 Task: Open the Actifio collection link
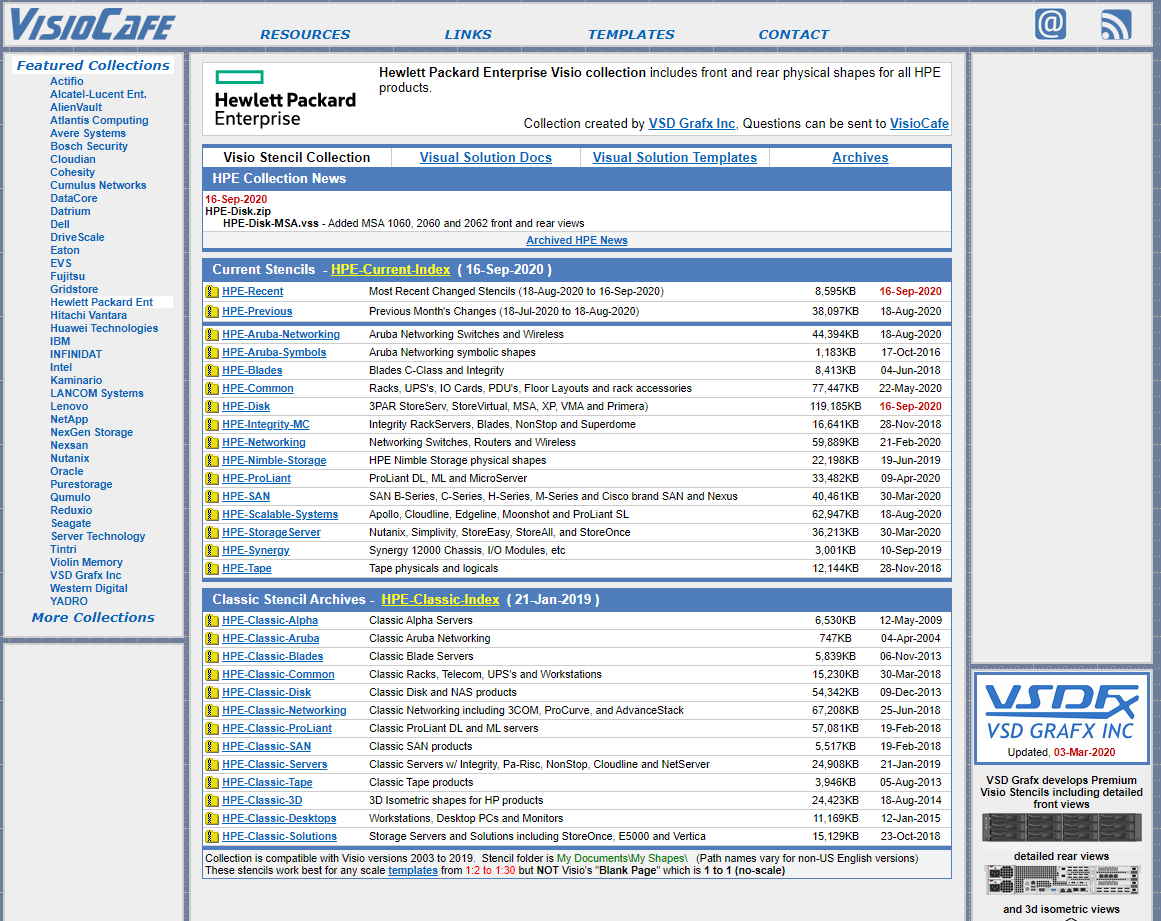pos(67,81)
